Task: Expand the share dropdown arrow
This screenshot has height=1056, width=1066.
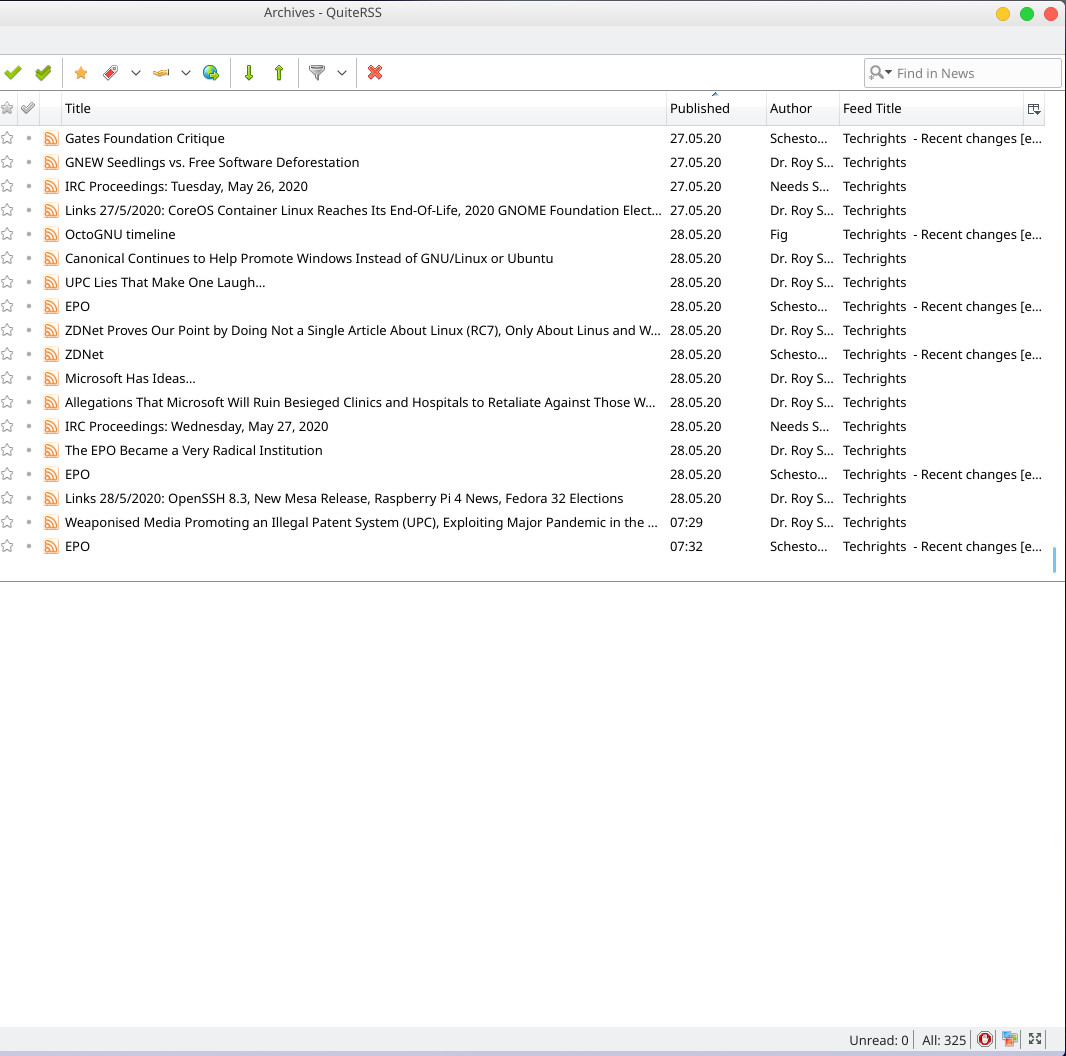Action: pyautogui.click(x=186, y=73)
